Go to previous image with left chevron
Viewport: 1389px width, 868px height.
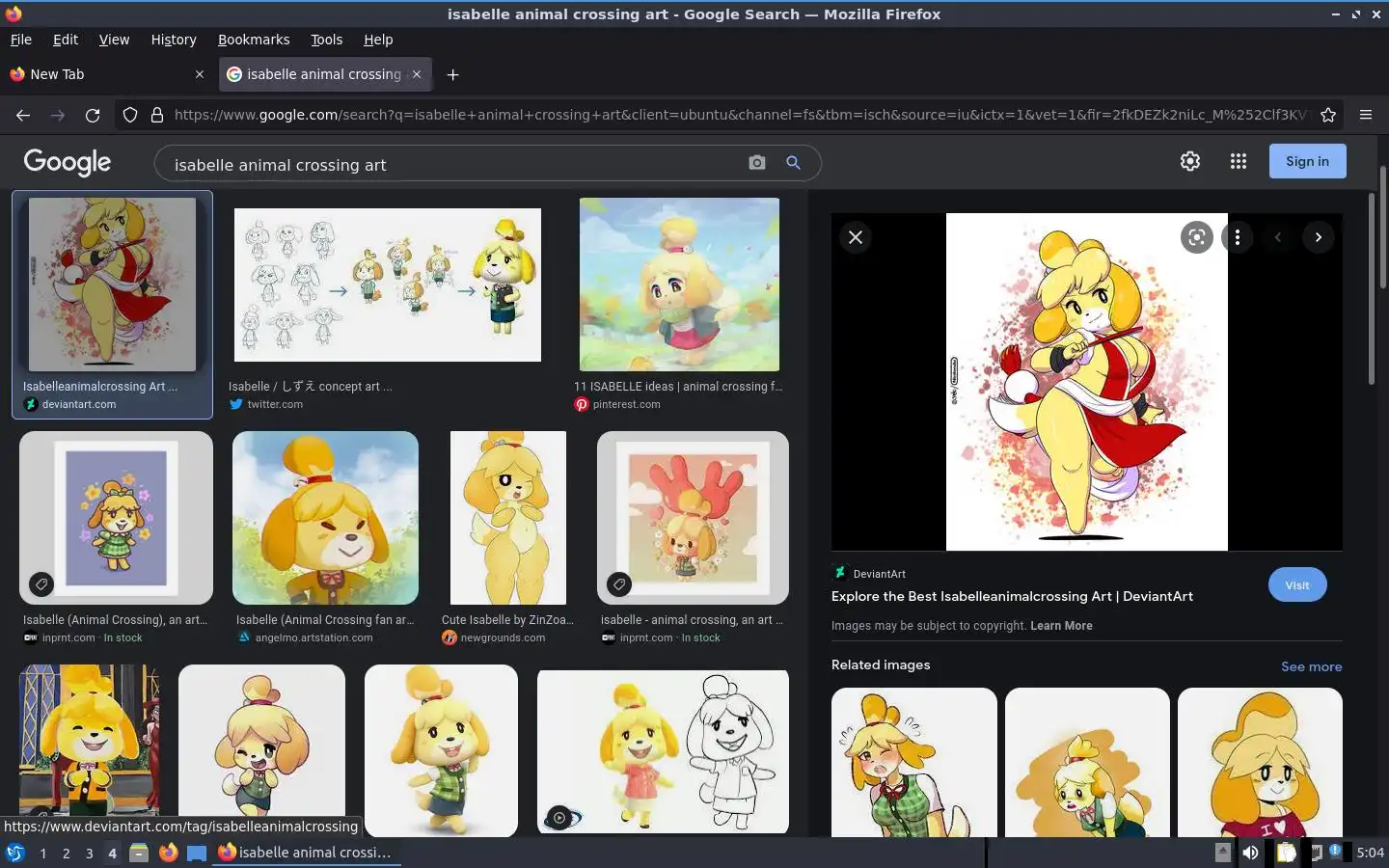[1278, 237]
